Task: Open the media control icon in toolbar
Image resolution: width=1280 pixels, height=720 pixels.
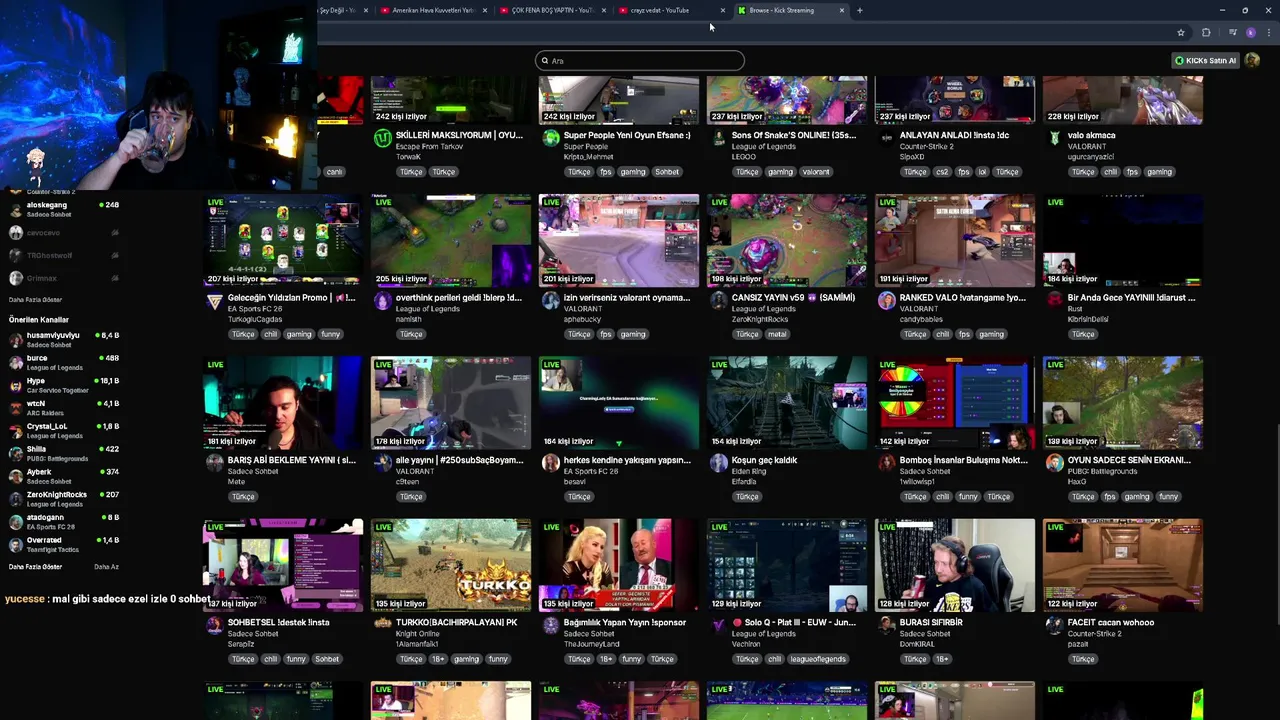Action: 1233,32
